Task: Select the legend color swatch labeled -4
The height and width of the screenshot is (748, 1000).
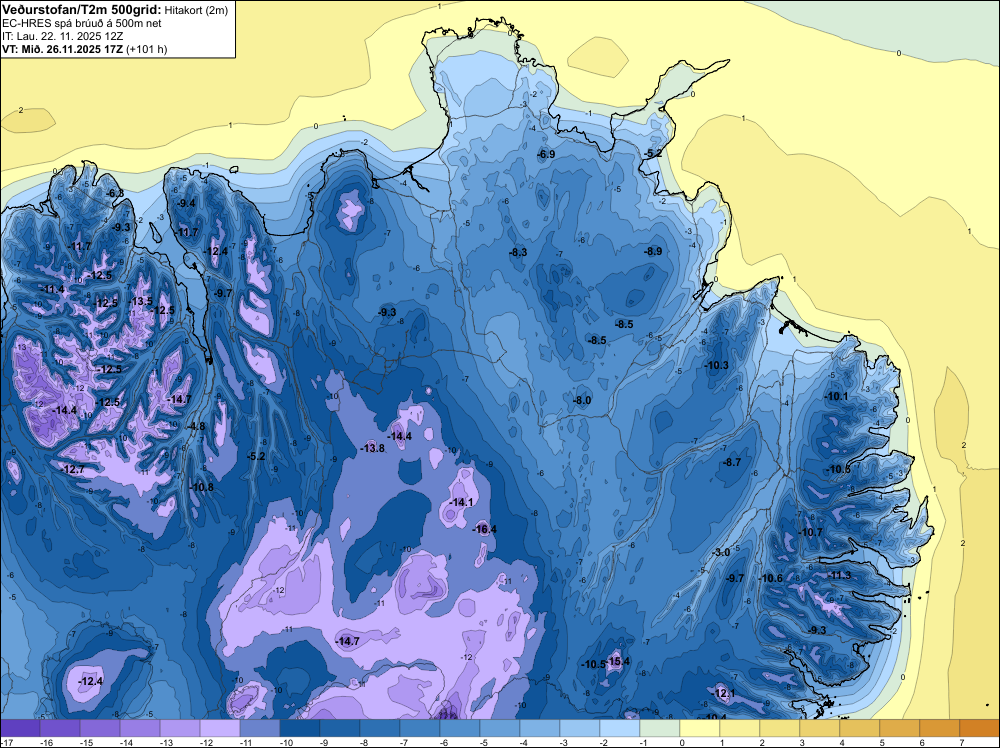Action: pyautogui.click(x=540, y=728)
